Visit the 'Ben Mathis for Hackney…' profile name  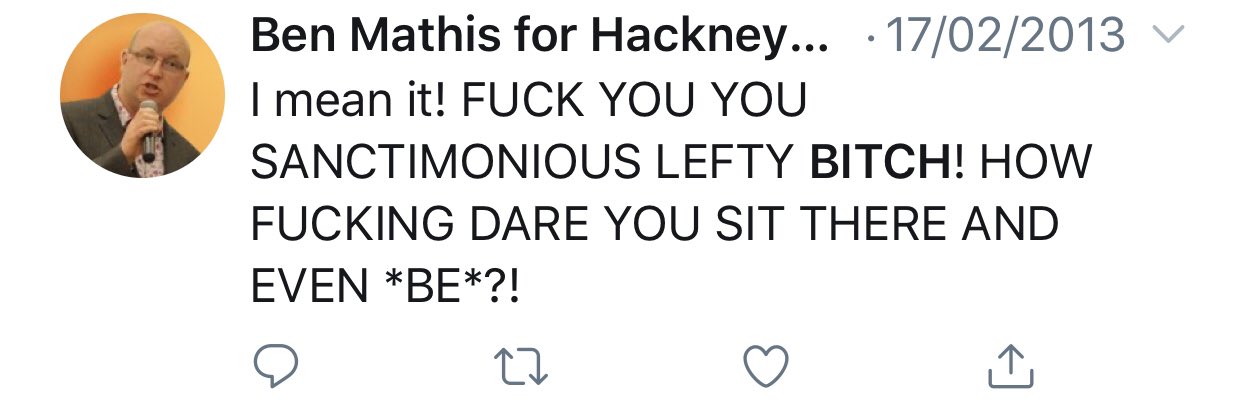(x=539, y=39)
